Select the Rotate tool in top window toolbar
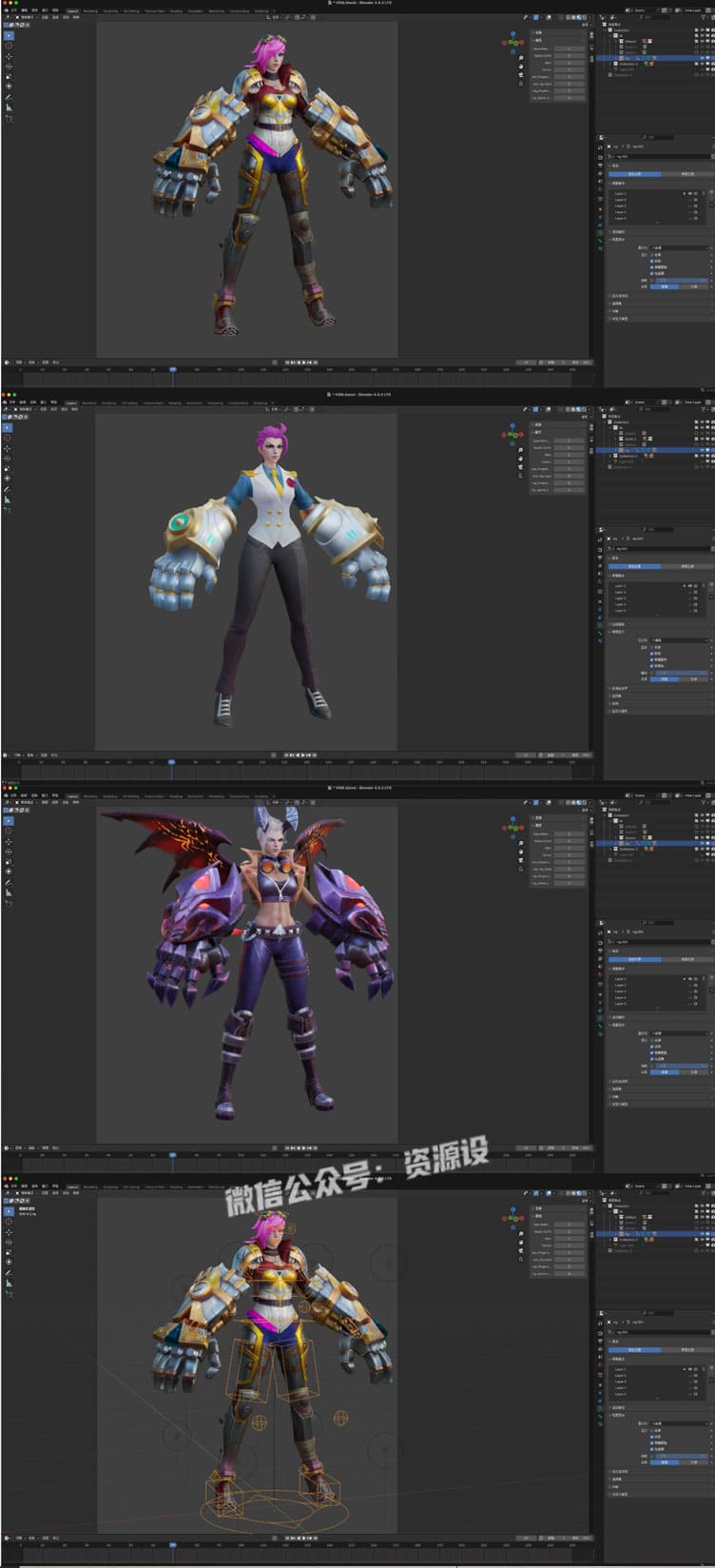 9,67
